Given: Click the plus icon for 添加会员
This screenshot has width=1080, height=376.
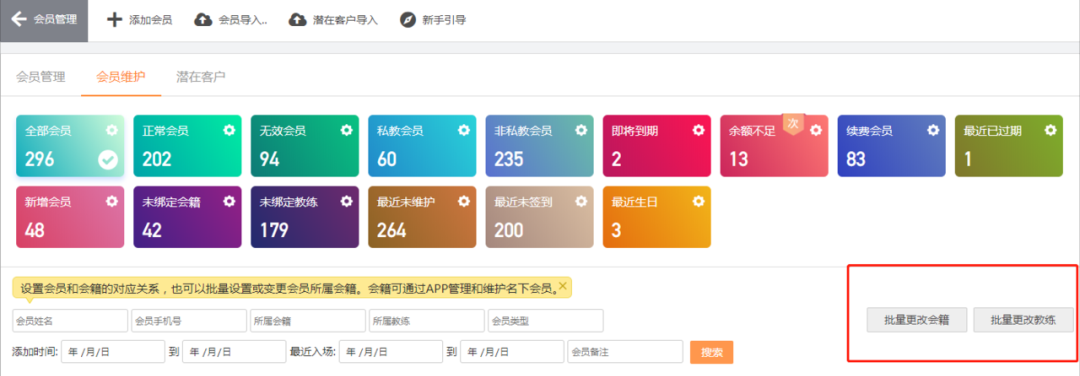Looking at the screenshot, I should coord(114,20).
